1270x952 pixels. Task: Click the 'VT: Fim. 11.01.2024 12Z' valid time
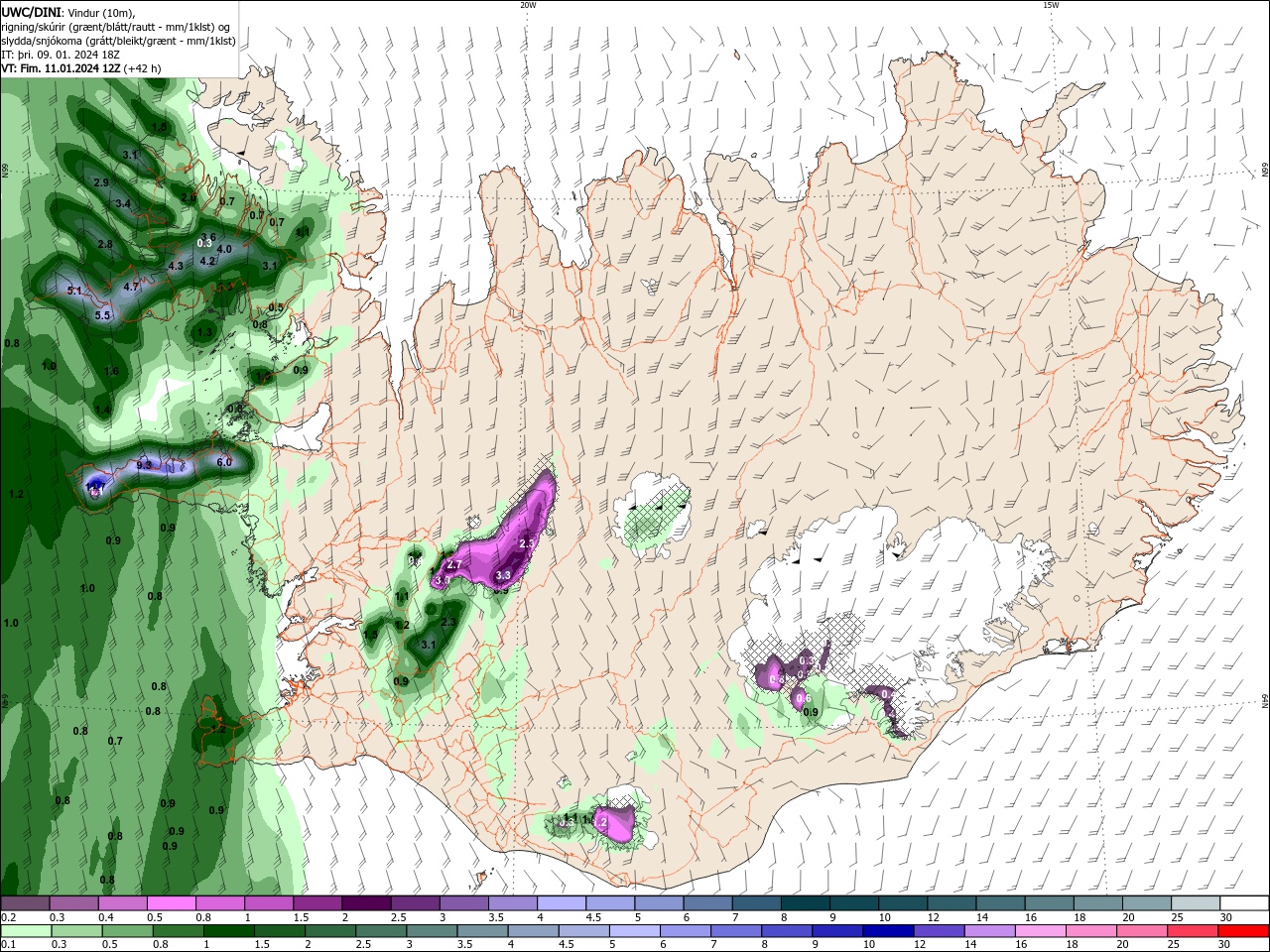62,68
